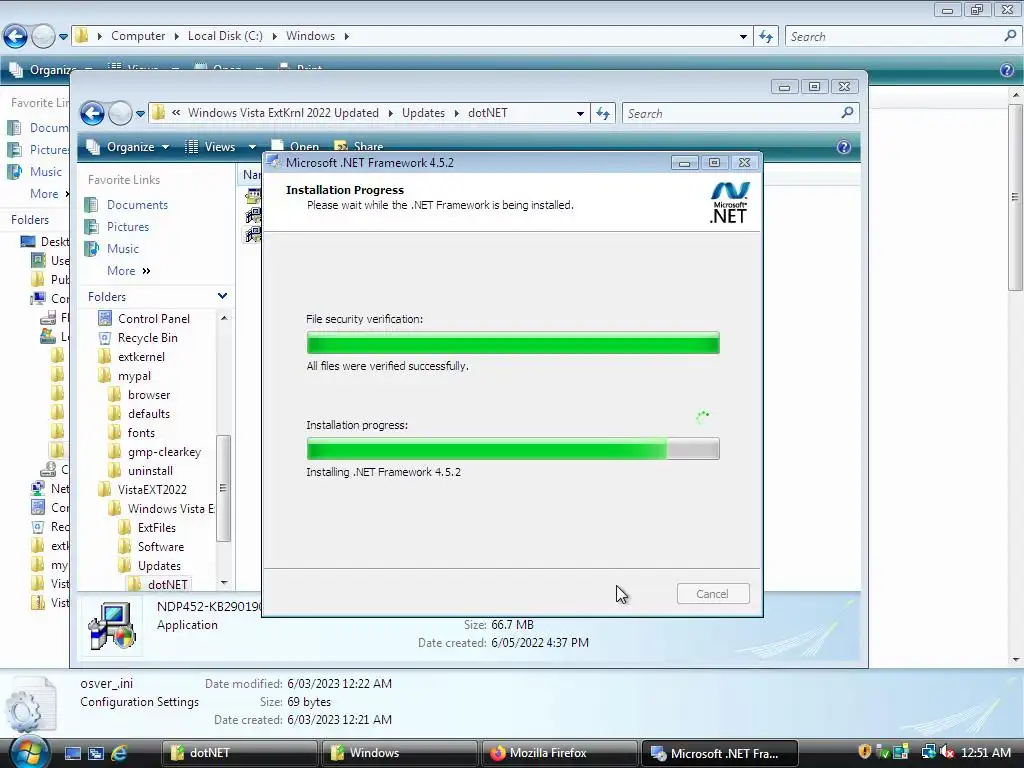Launch Internet Explorer from Quick Launch
This screenshot has height=768, width=1024.
pyautogui.click(x=119, y=754)
